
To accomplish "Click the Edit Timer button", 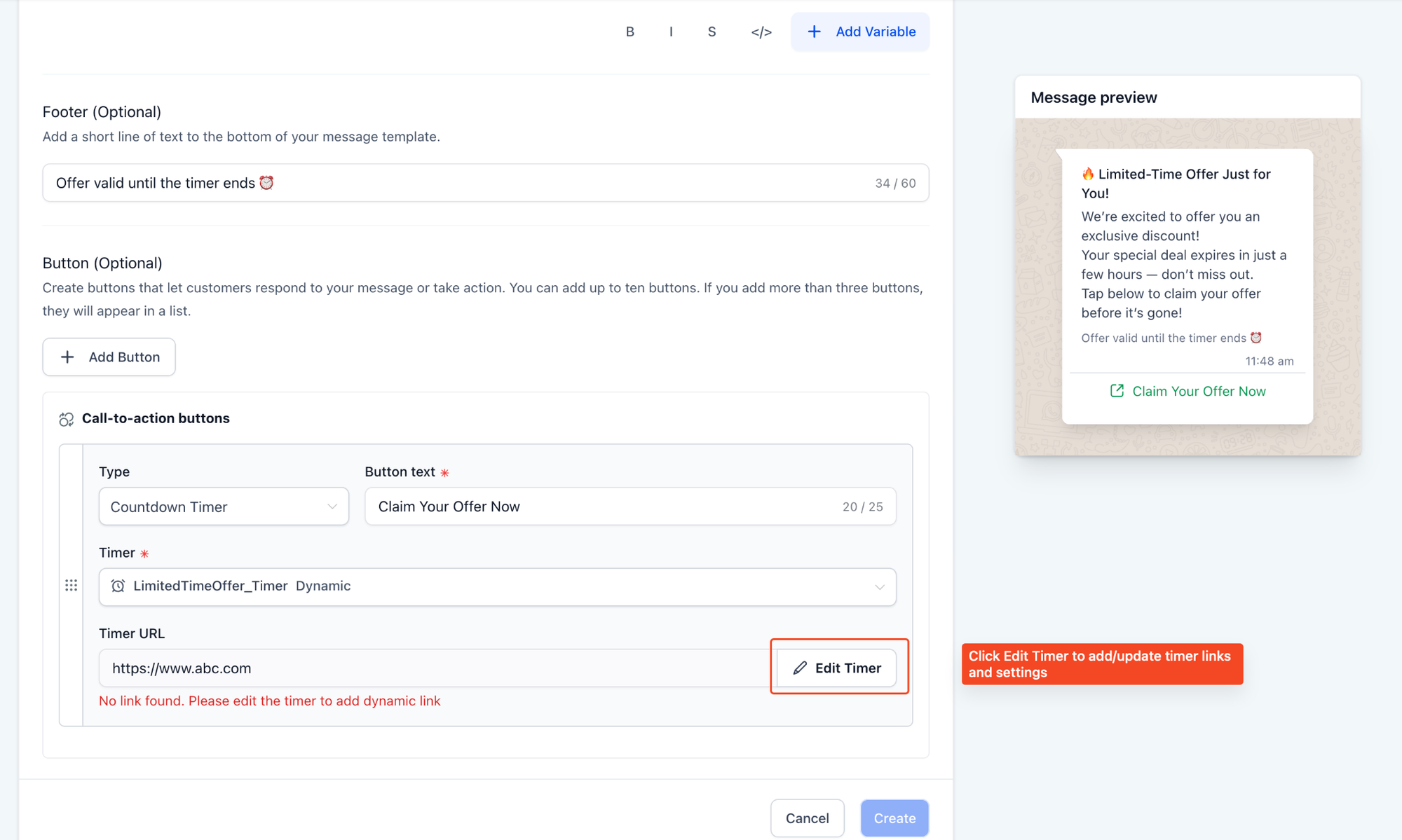I will click(x=837, y=668).
